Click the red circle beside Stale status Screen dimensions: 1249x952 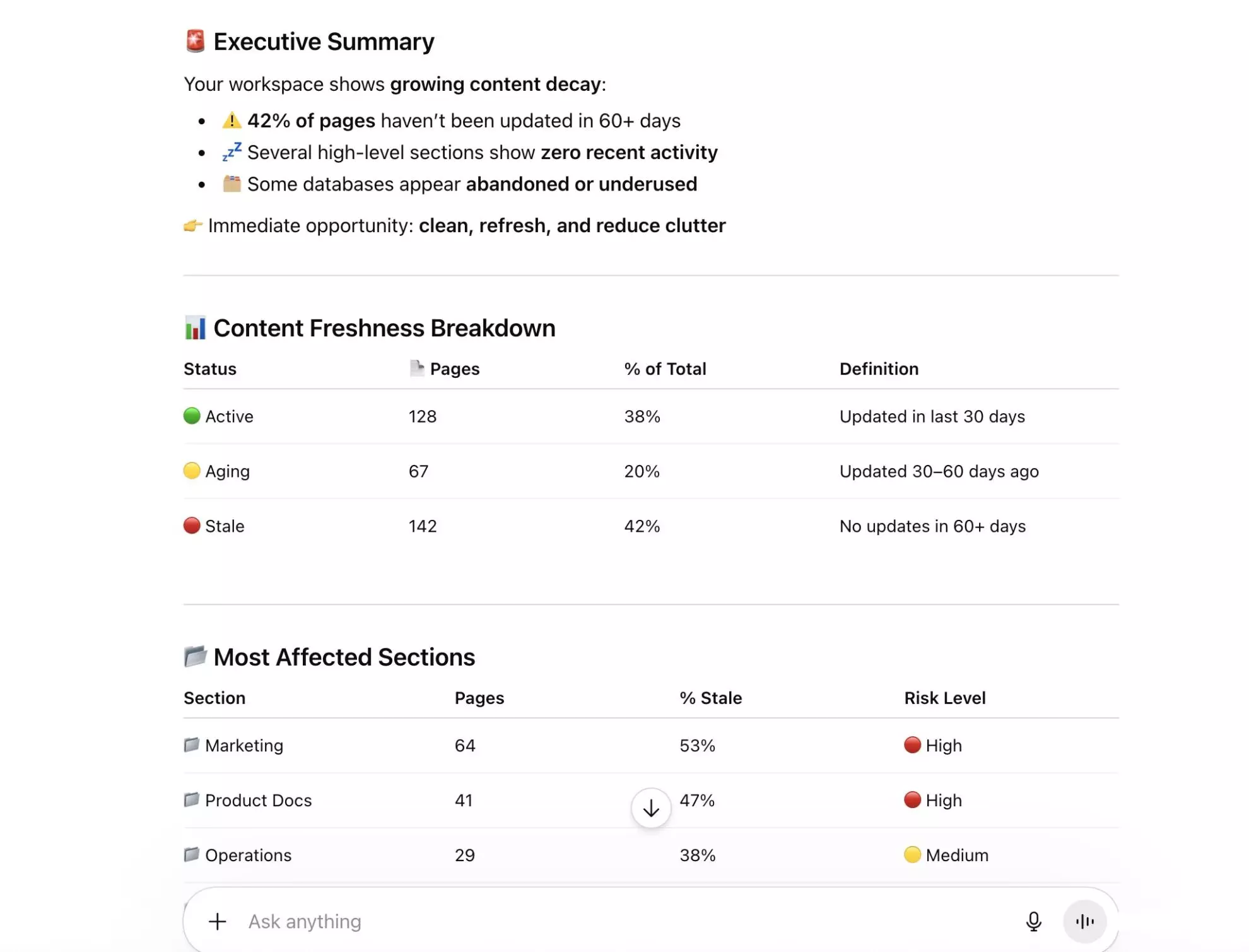191,526
